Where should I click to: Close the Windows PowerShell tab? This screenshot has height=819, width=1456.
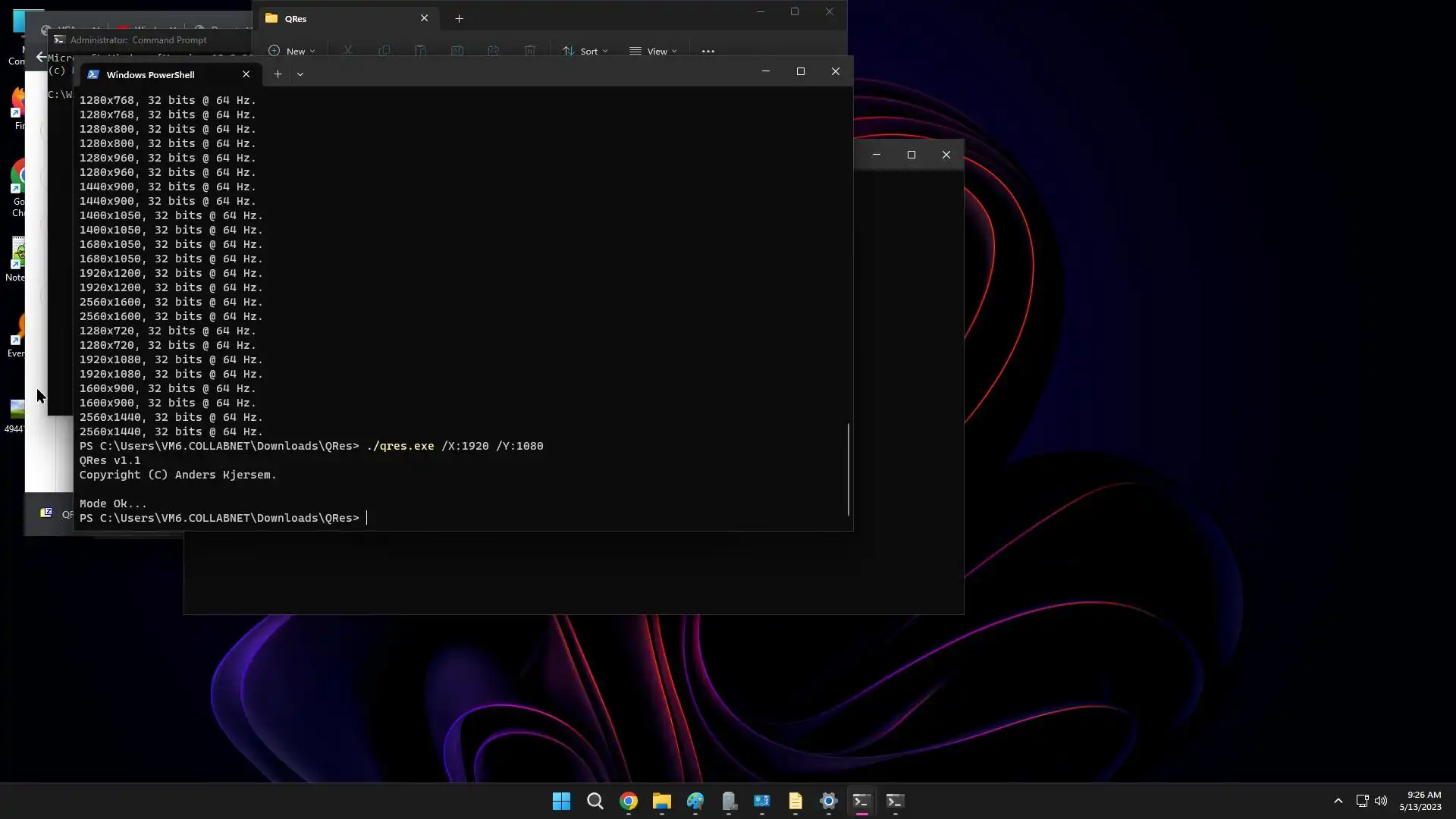(x=246, y=74)
